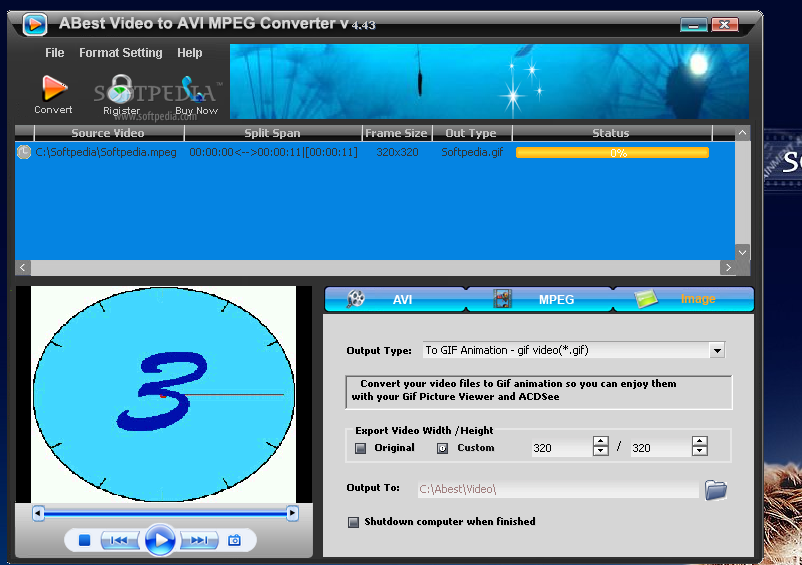Select the C:\Softpedia\Softpedia.mpeg entry
The image size is (802, 565).
[106, 152]
